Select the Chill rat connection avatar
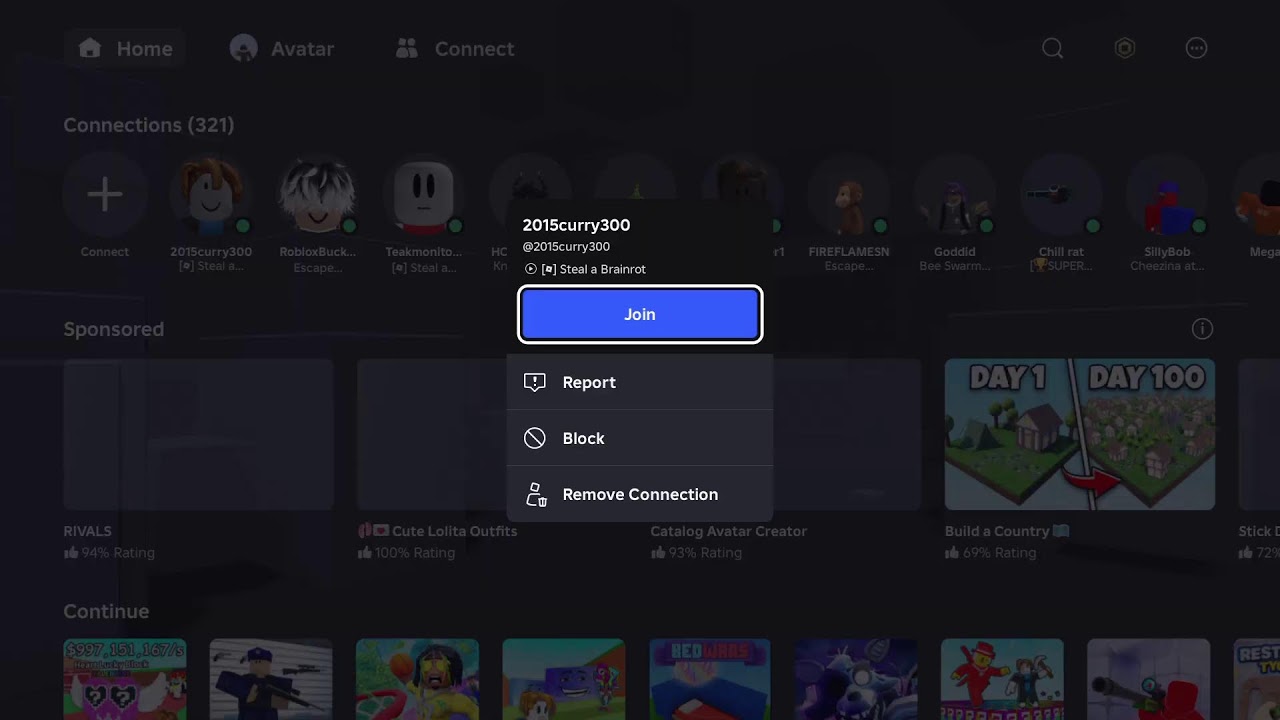 pyautogui.click(x=1060, y=195)
